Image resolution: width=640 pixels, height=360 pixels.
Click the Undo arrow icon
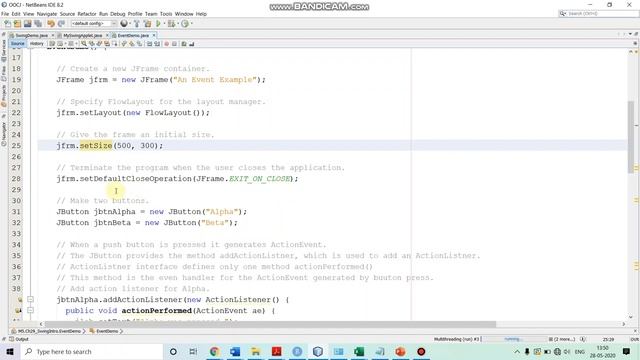coord(51,24)
